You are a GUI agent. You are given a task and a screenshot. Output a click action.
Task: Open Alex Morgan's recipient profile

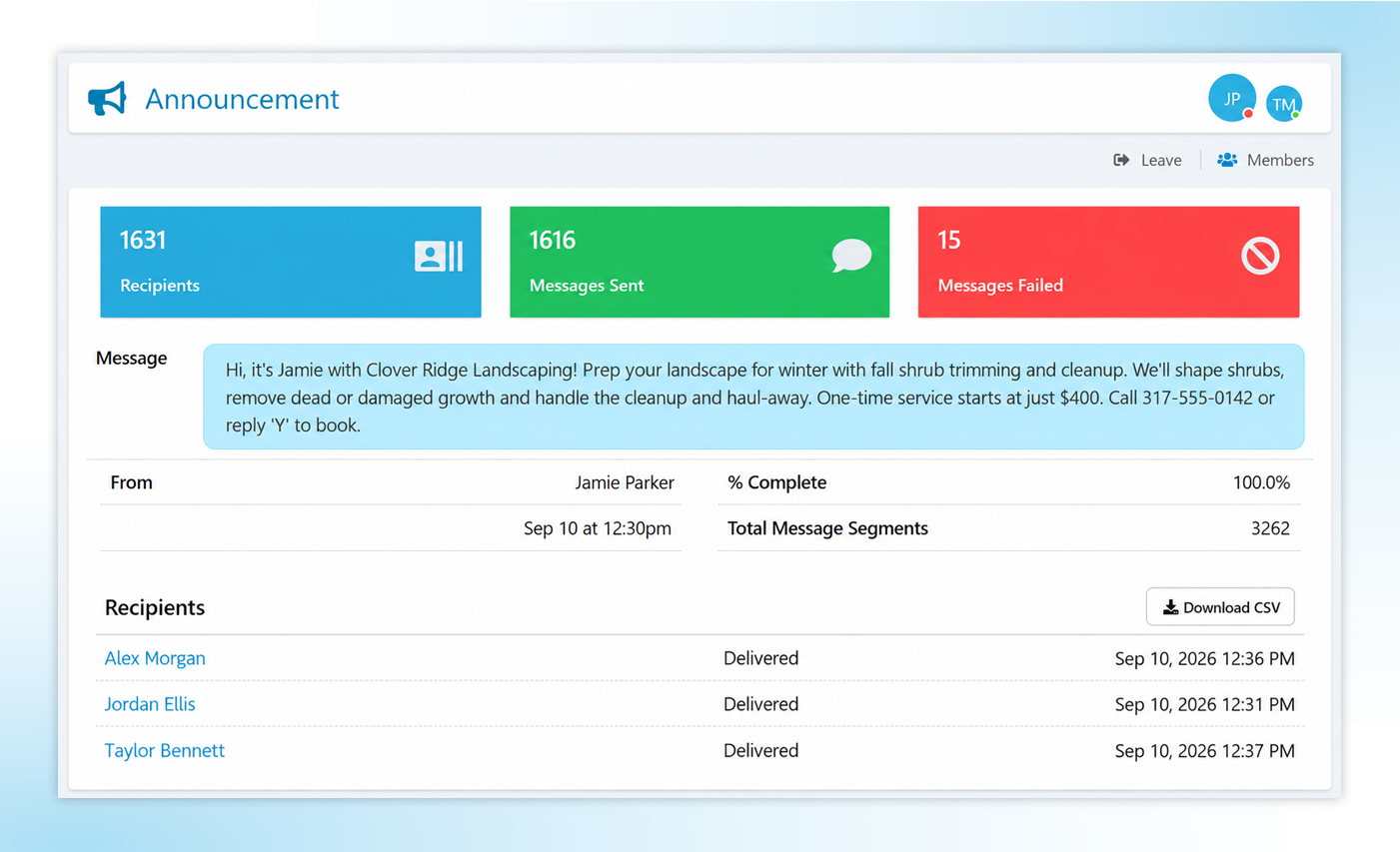click(x=155, y=658)
